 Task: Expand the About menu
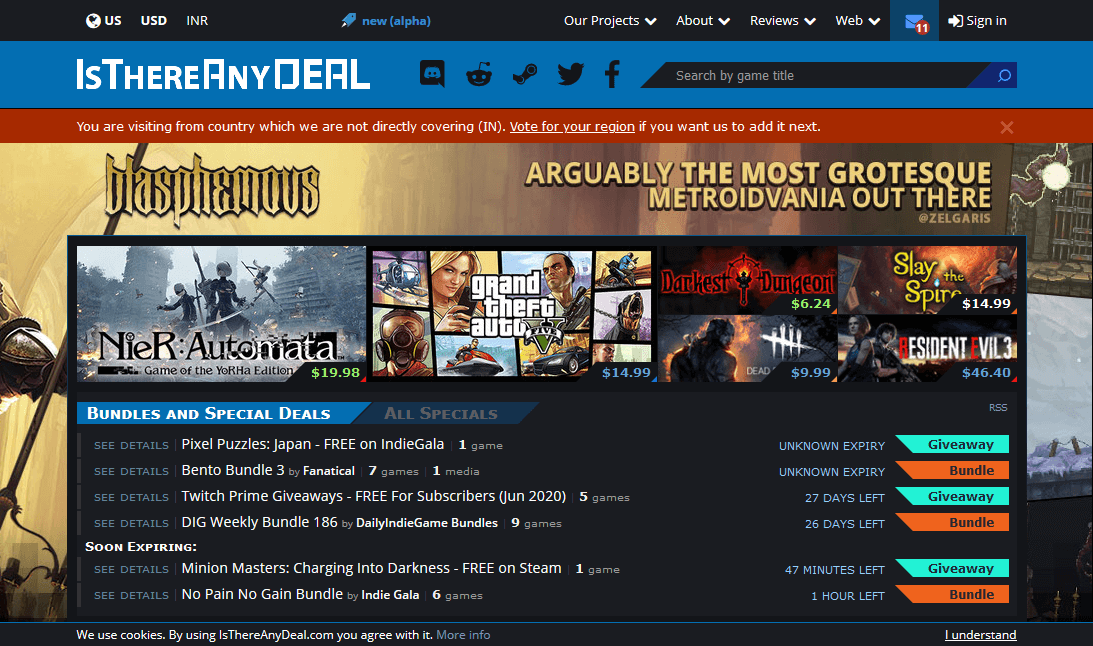[x=703, y=21]
